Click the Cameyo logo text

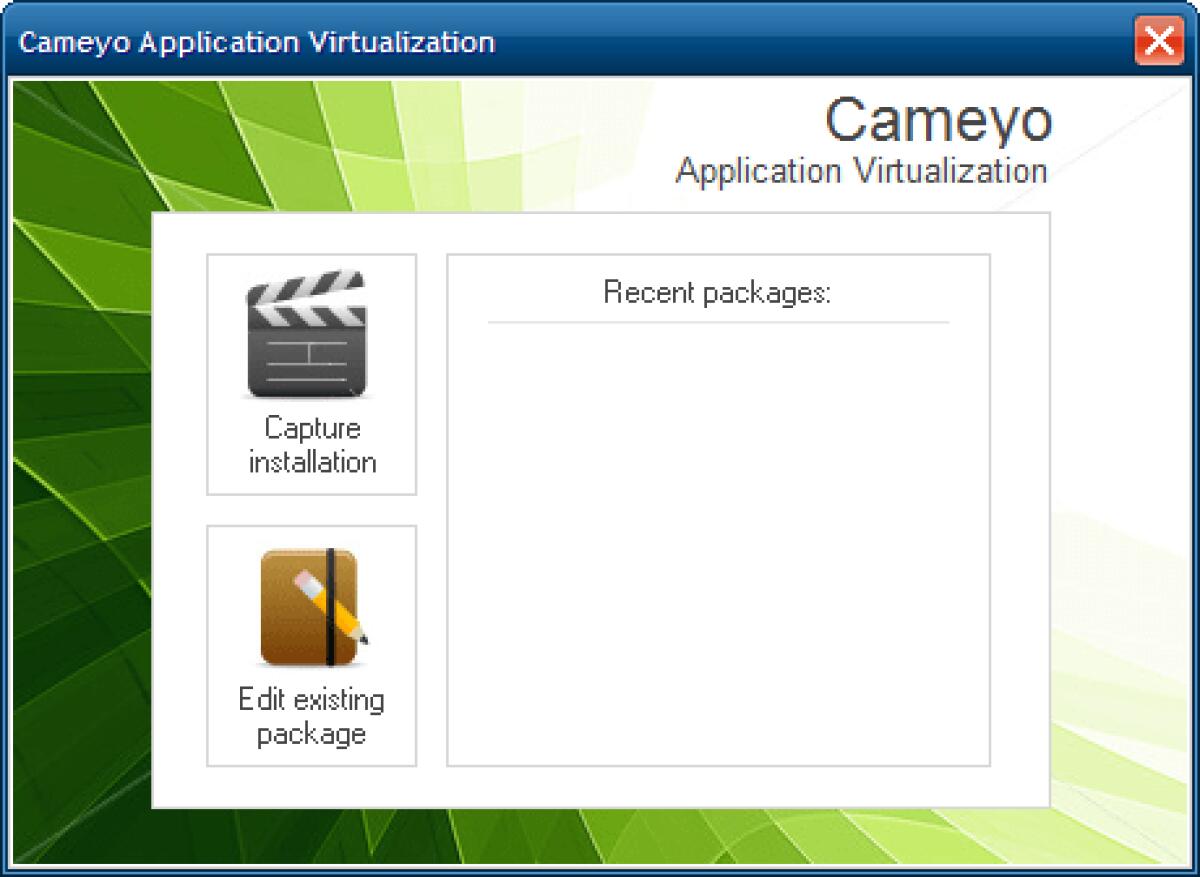(x=938, y=118)
